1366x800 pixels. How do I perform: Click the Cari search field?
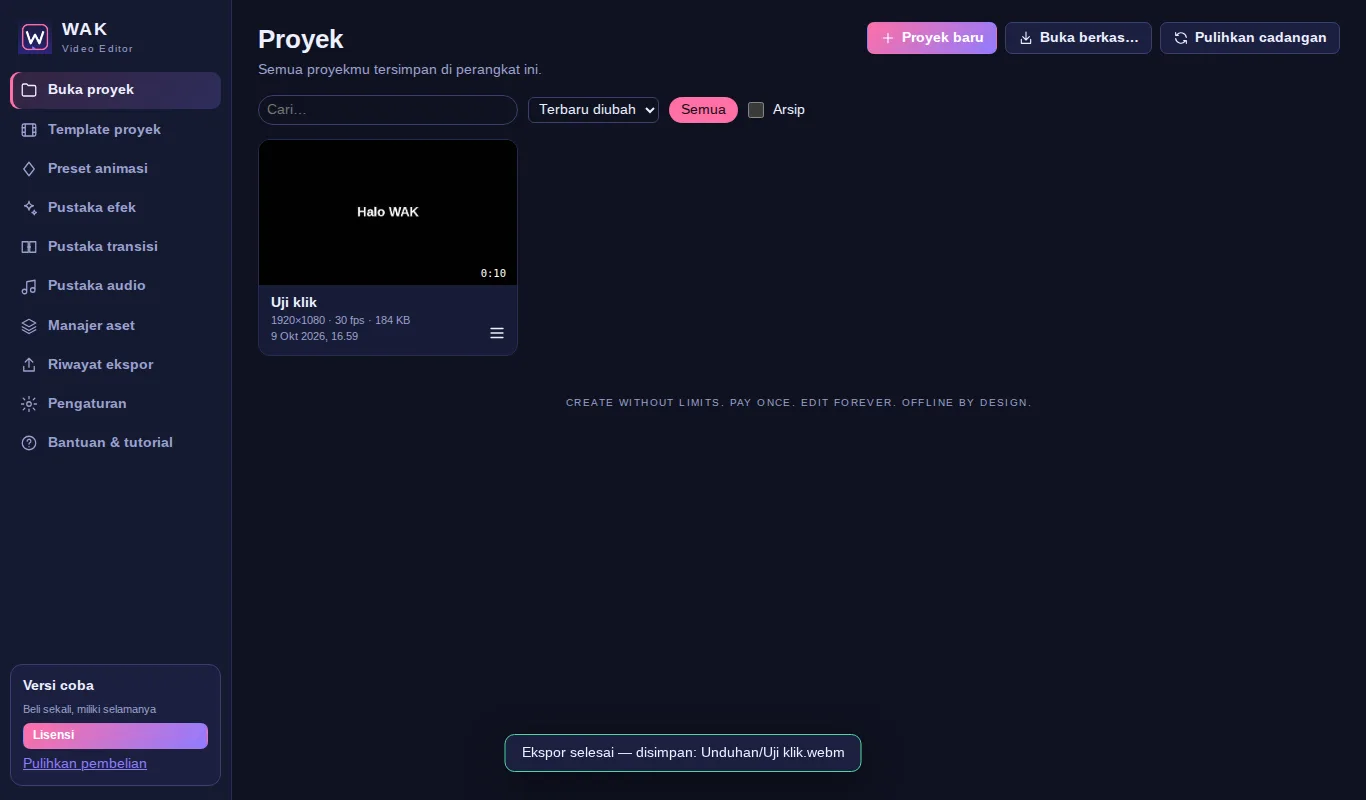pos(388,110)
